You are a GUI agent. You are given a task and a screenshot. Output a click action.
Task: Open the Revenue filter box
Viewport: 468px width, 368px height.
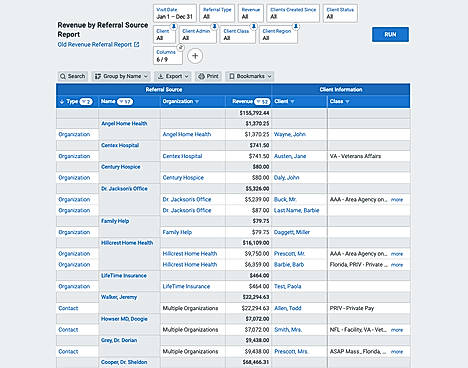coord(251,13)
